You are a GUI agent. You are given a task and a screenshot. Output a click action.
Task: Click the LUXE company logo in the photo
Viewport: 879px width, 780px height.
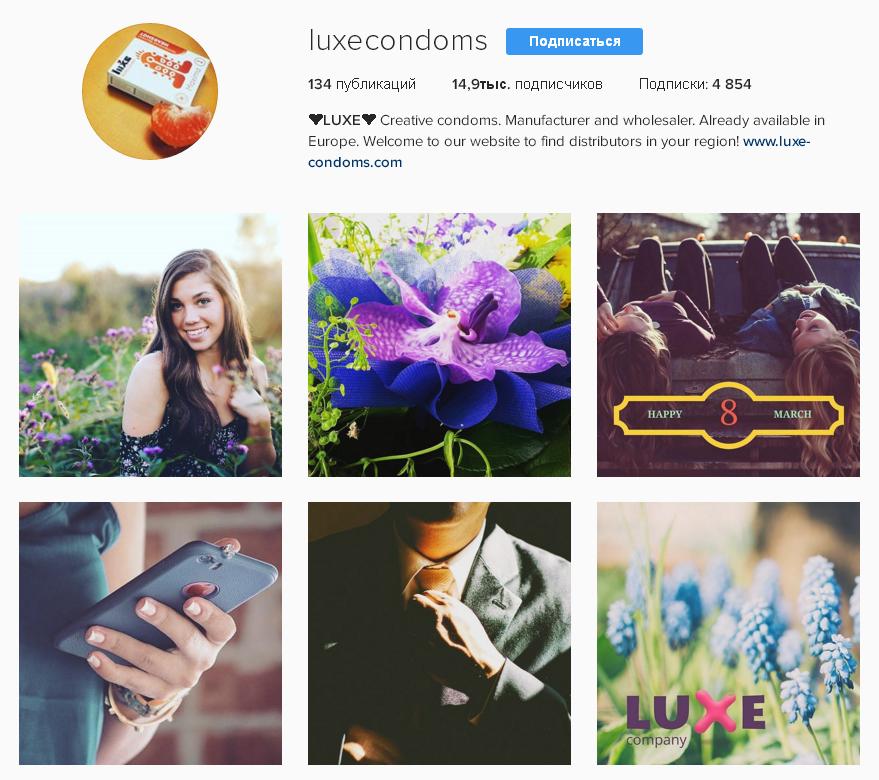(695, 719)
